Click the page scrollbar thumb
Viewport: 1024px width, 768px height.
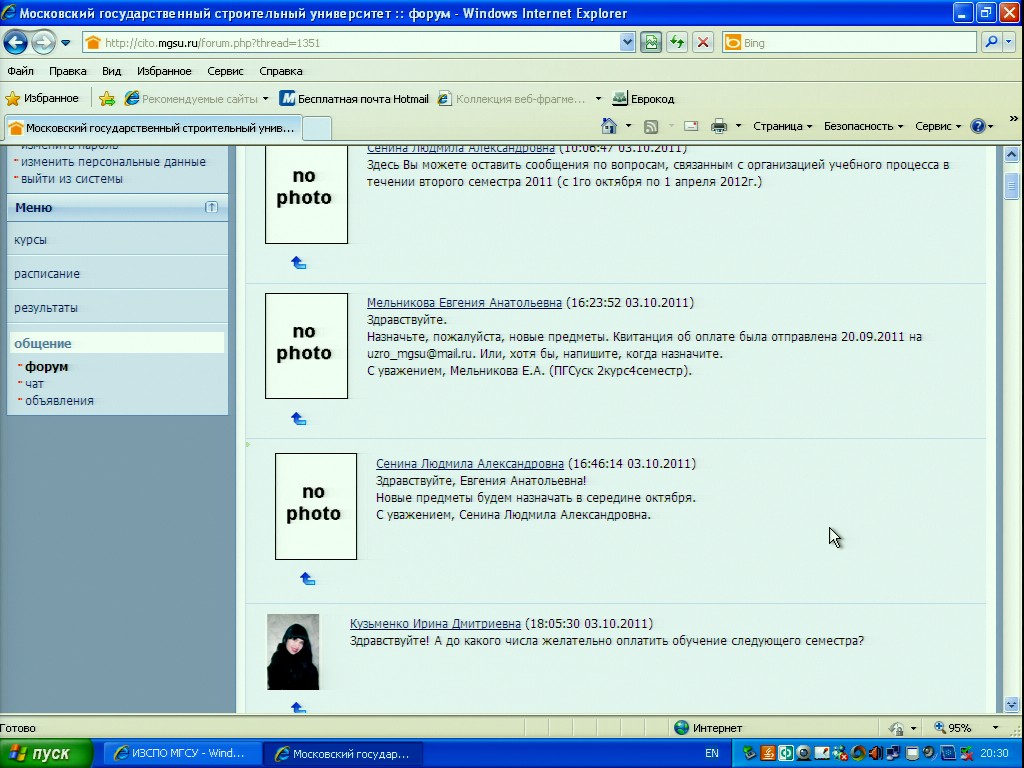click(1012, 186)
